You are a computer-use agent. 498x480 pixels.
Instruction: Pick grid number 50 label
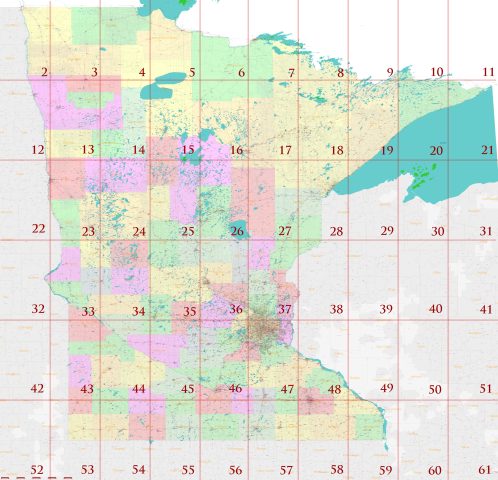tap(435, 389)
